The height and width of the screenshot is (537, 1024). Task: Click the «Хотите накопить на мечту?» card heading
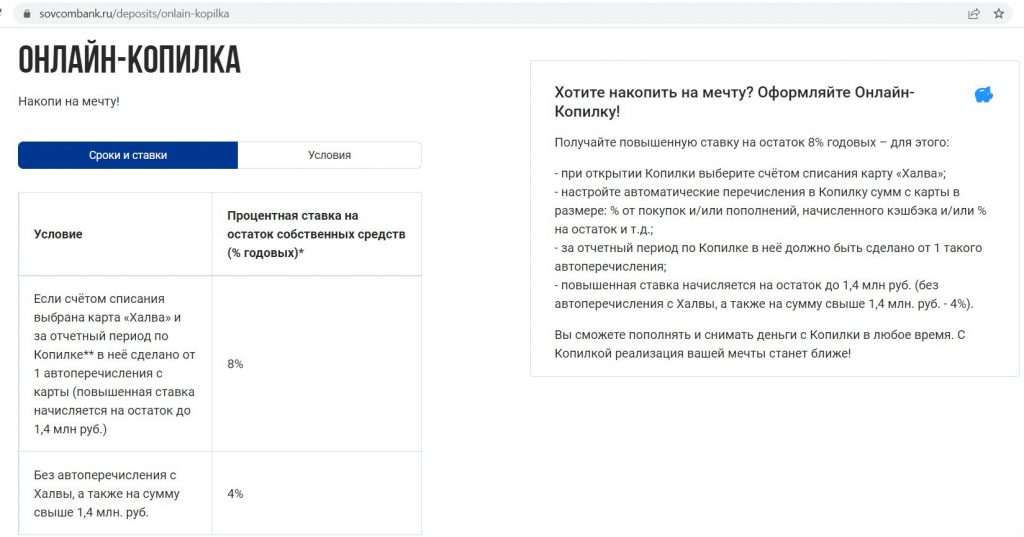coord(734,102)
